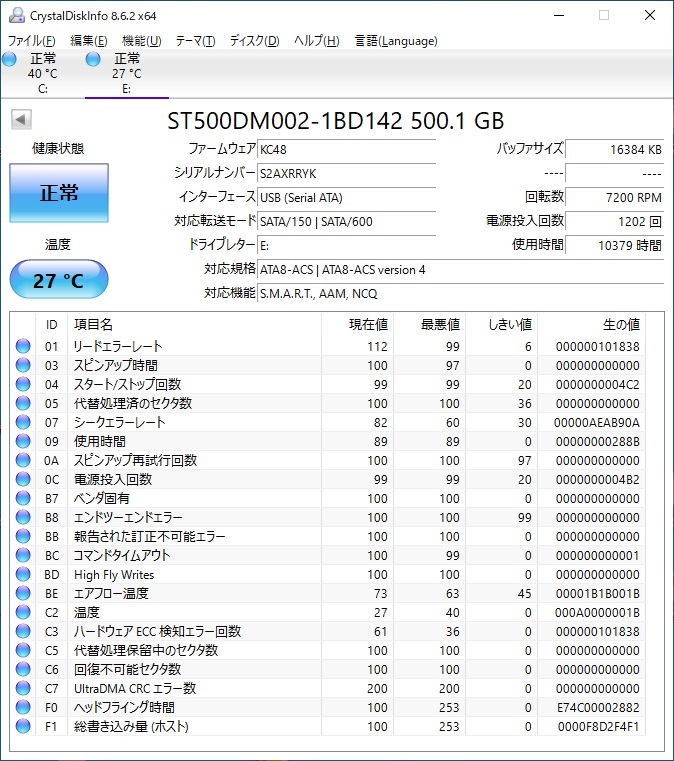Click raw value E74C00002882
The width and height of the screenshot is (674, 761).
click(598, 707)
